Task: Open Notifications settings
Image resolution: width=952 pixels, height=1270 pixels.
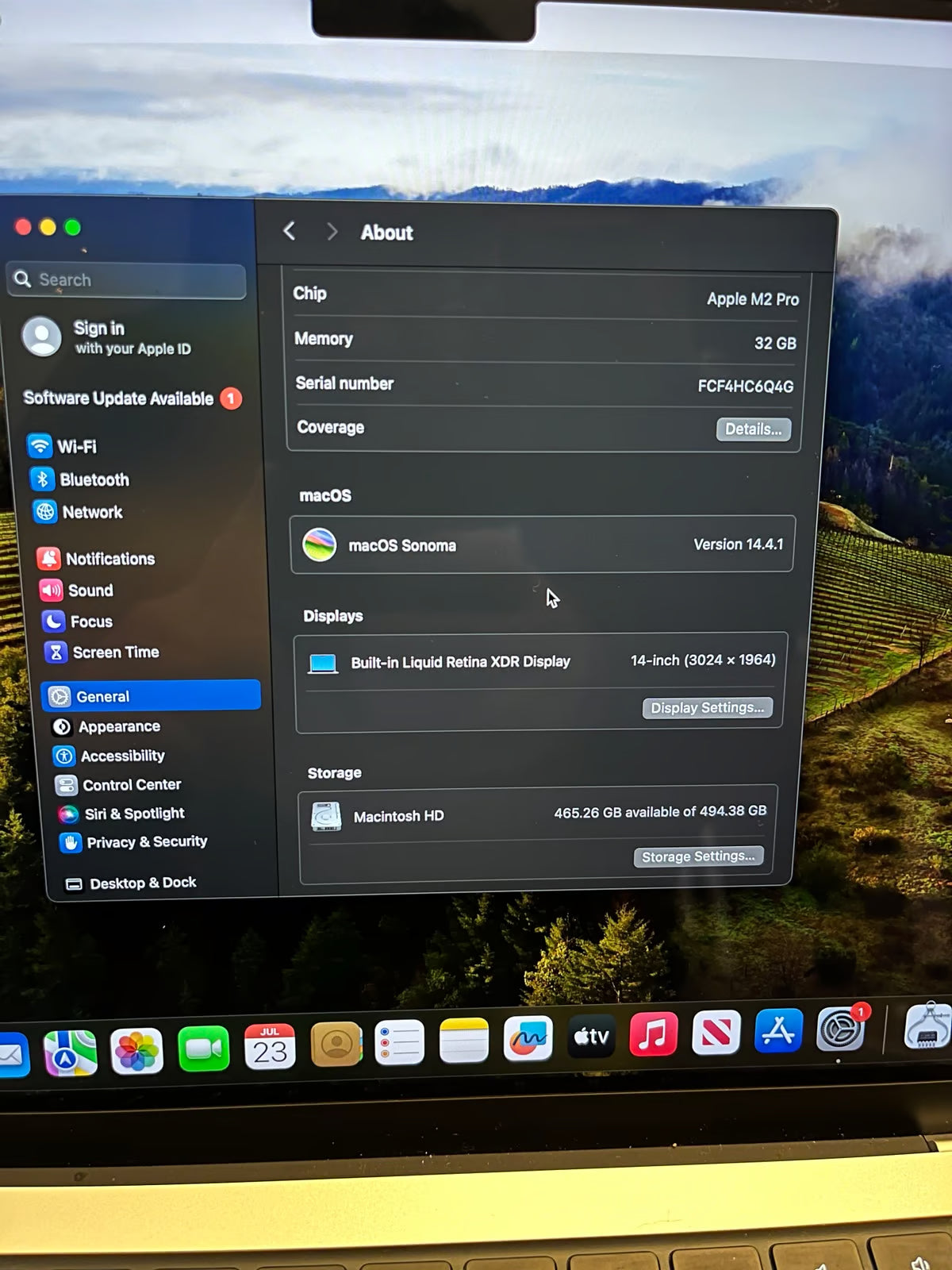Action: 96,559
